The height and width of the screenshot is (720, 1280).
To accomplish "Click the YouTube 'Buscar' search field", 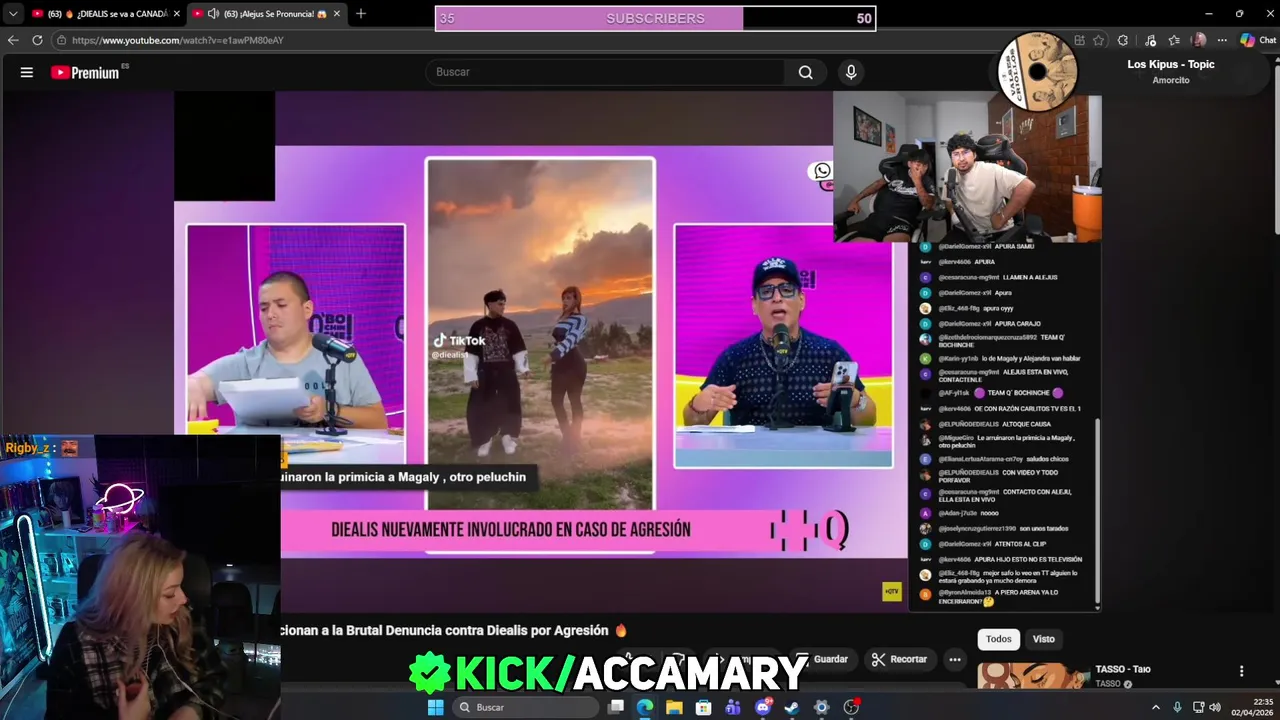I will tap(605, 72).
